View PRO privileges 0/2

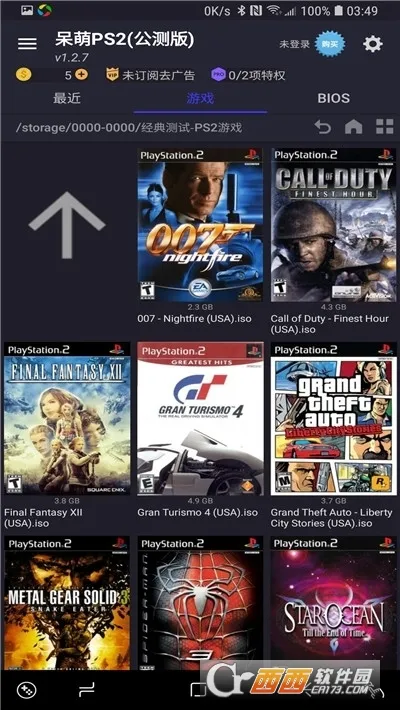point(248,75)
